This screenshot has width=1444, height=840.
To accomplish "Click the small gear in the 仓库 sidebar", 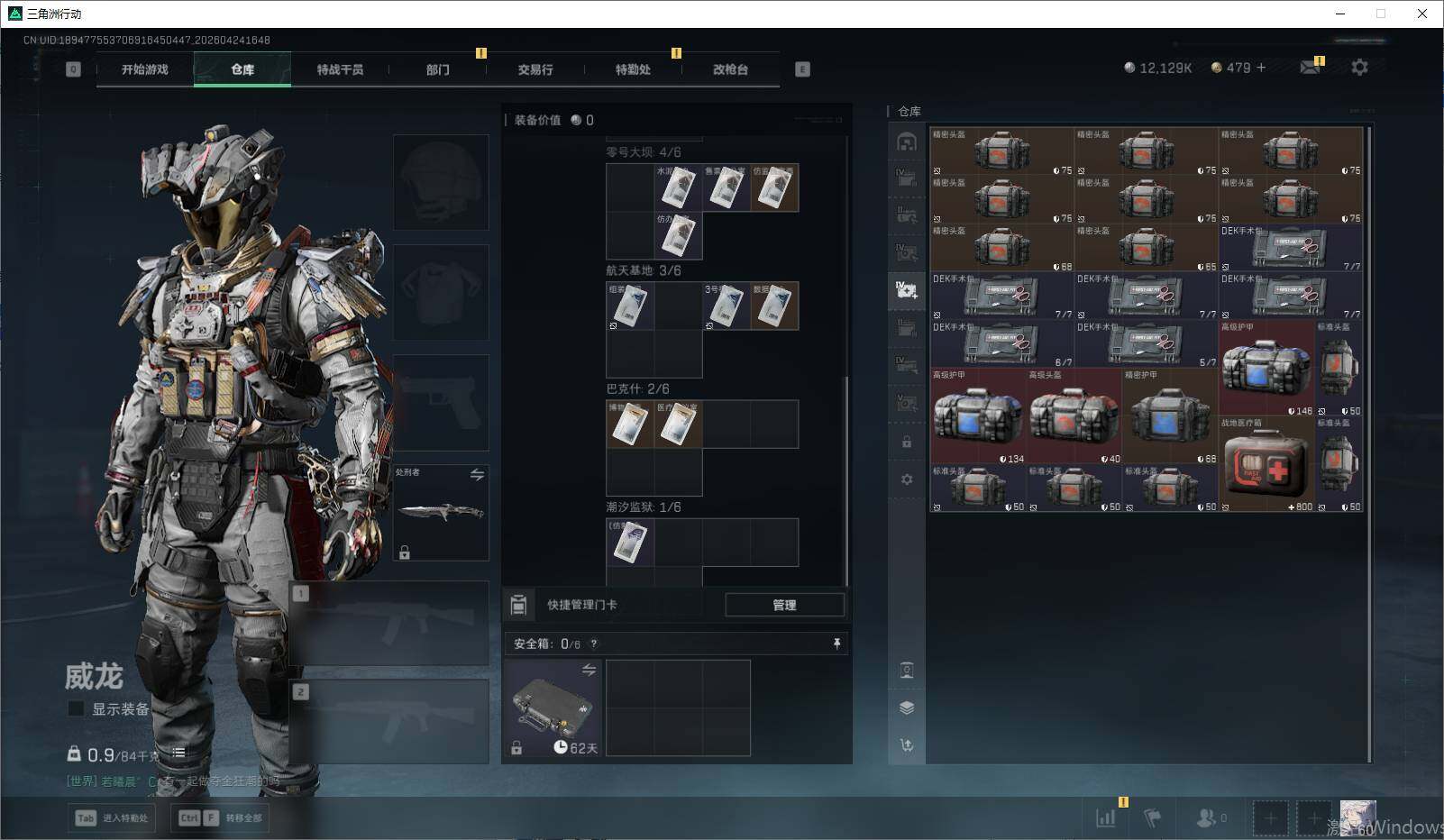I will coord(907,479).
